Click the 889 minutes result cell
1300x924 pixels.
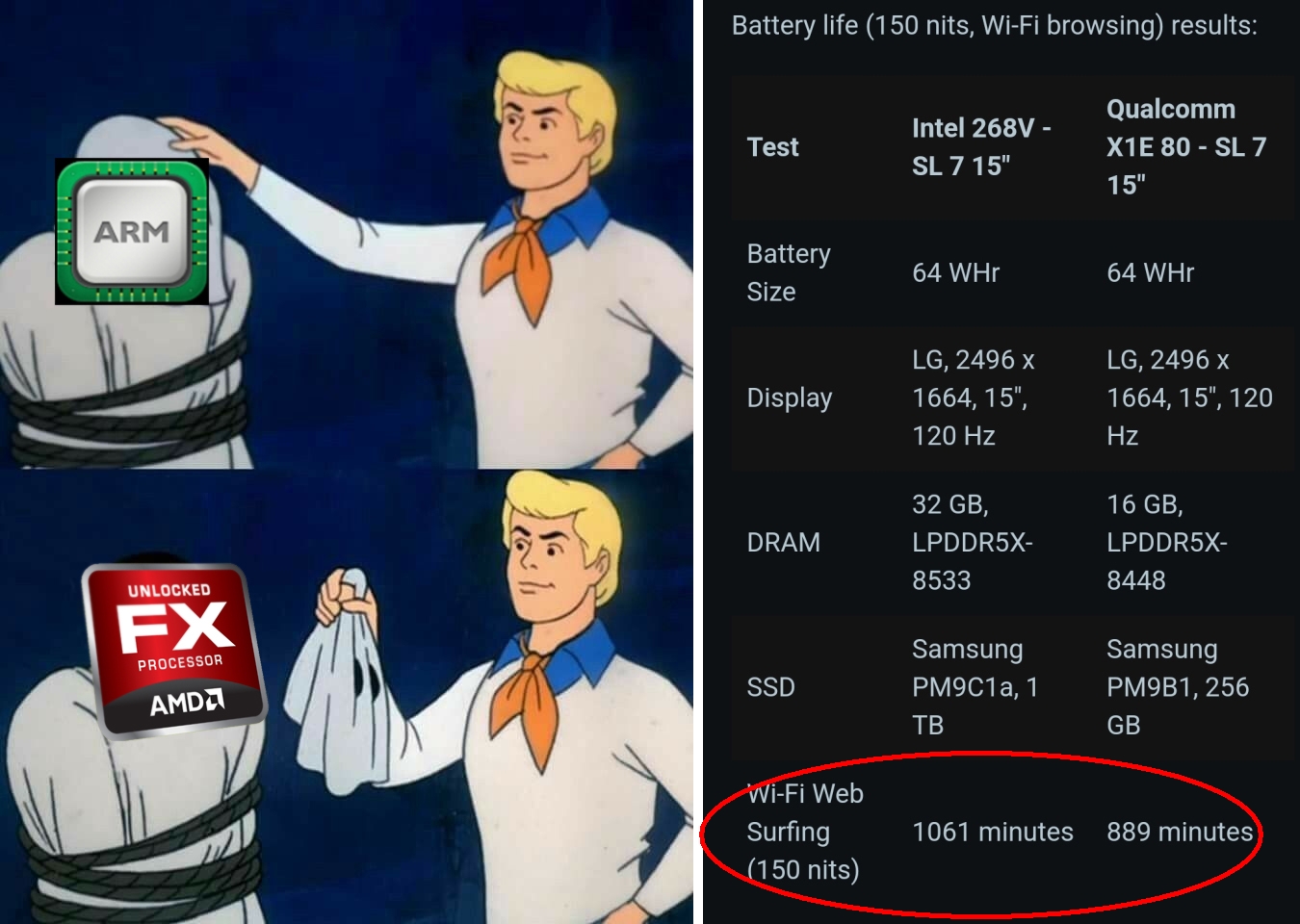[1180, 832]
